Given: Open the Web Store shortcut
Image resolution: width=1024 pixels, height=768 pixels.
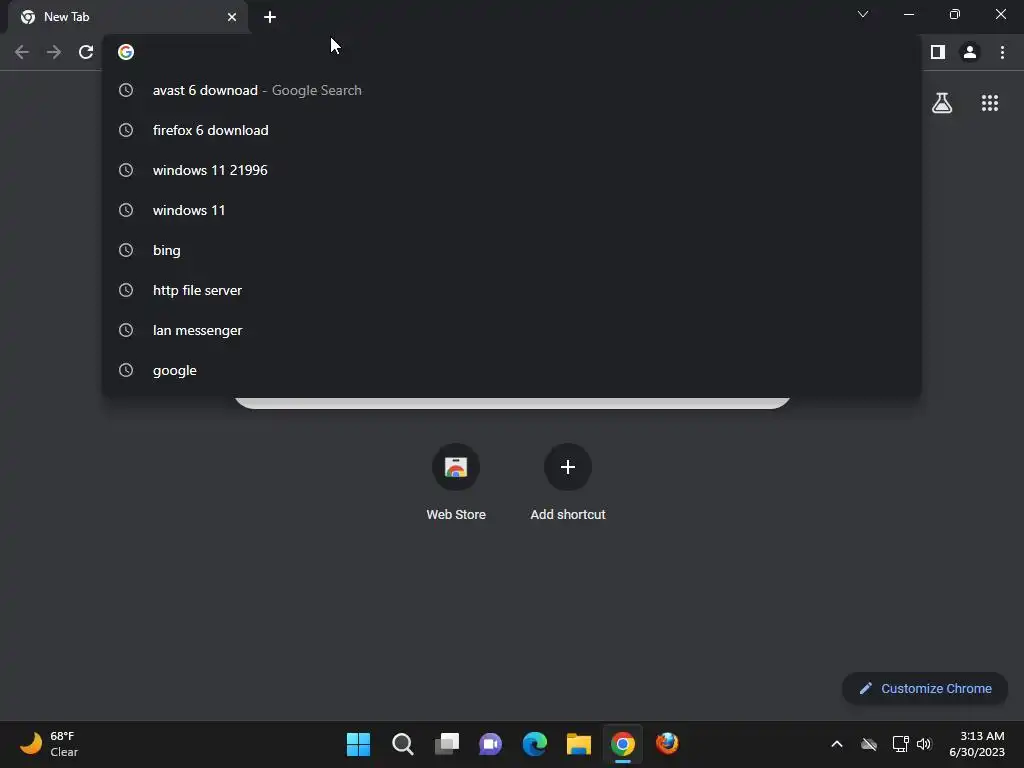Looking at the screenshot, I should click(456, 483).
